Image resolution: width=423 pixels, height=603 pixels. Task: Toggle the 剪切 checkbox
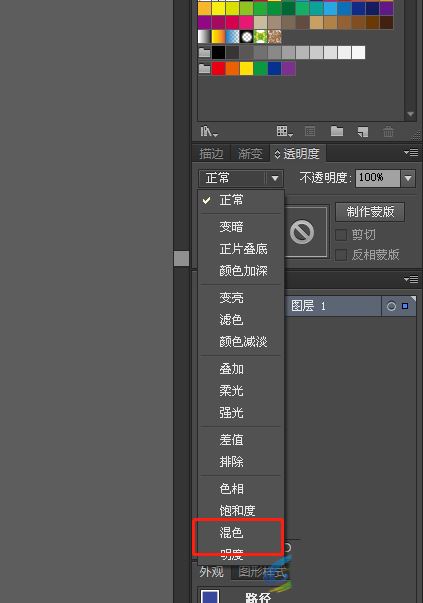[x=341, y=235]
